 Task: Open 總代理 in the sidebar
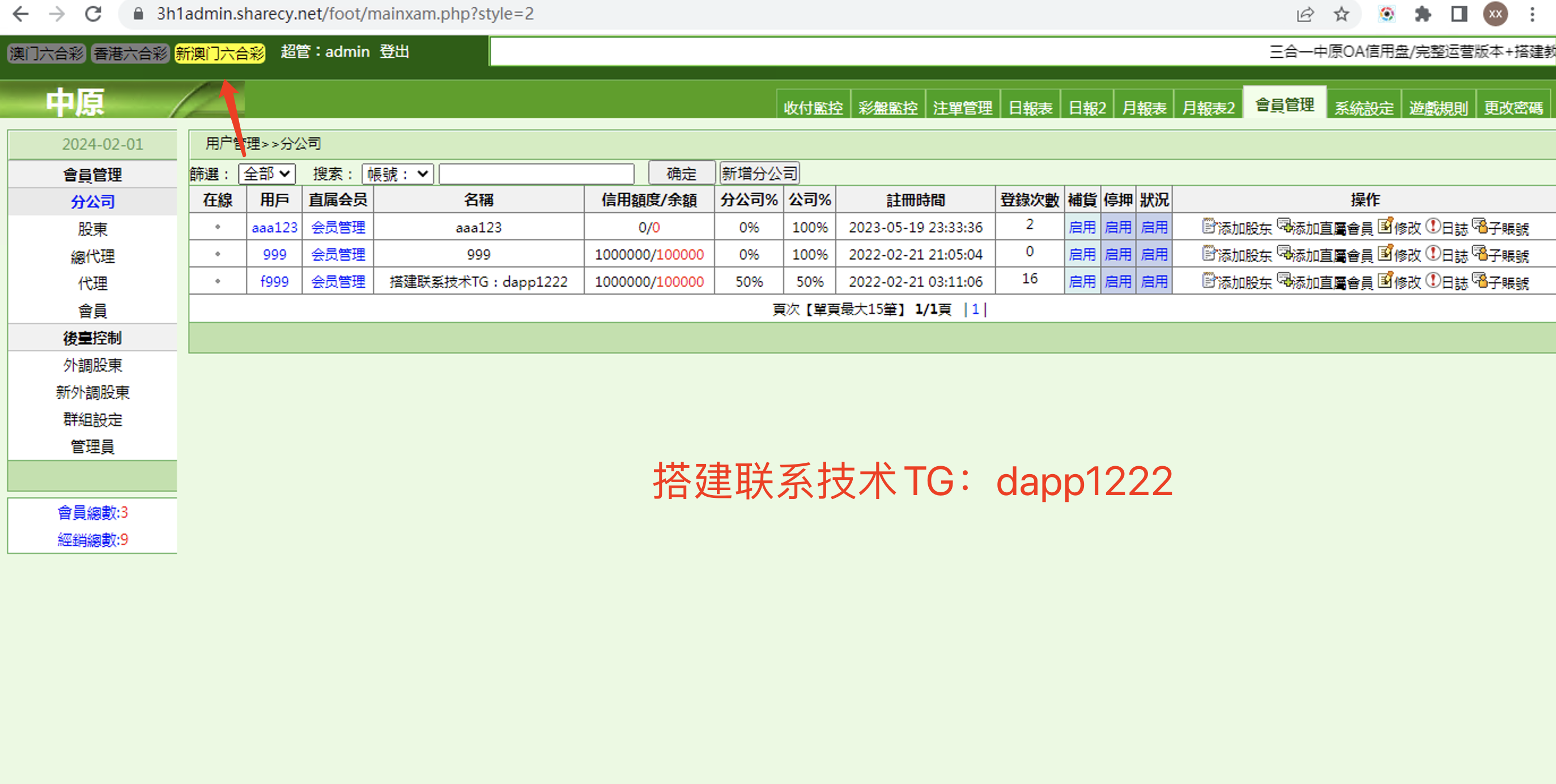click(92, 256)
